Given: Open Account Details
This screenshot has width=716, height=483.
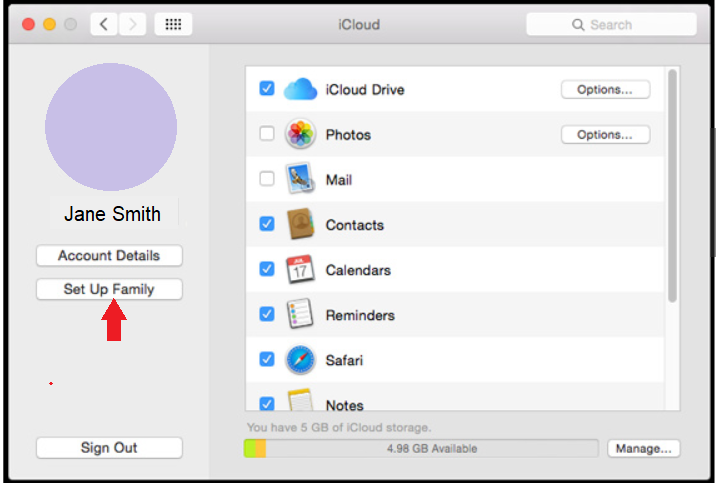Looking at the screenshot, I should [x=109, y=256].
